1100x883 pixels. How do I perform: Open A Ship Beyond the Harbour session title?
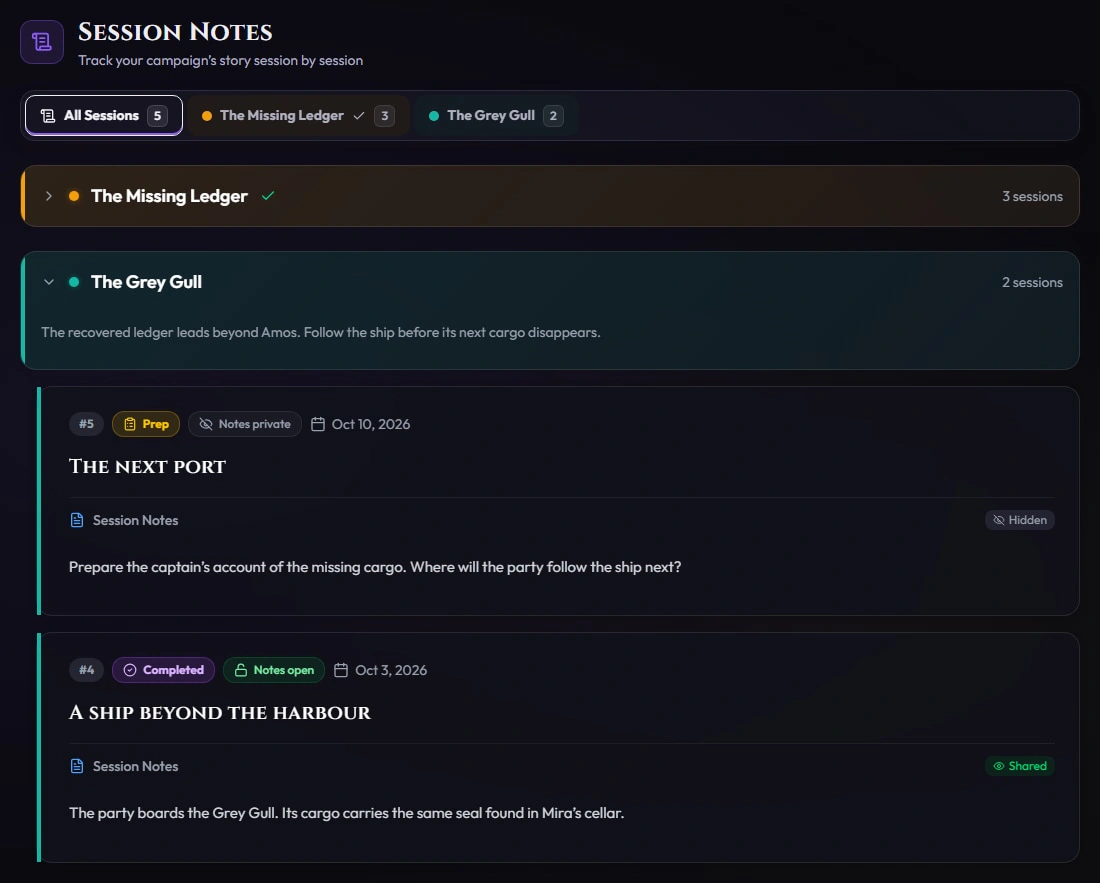220,713
